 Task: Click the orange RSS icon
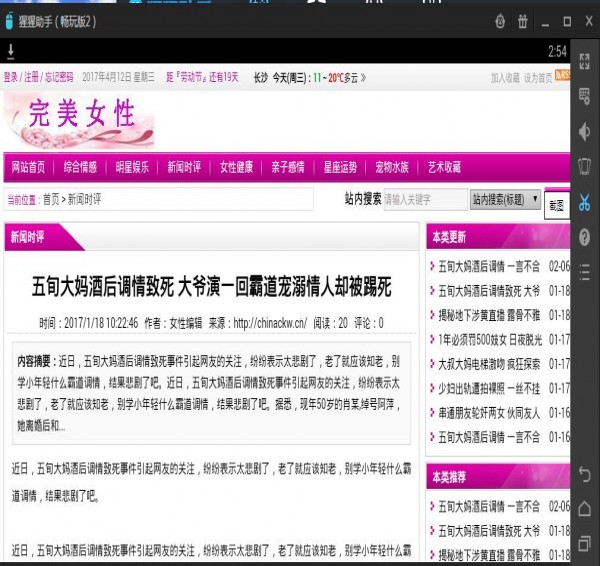[x=562, y=75]
